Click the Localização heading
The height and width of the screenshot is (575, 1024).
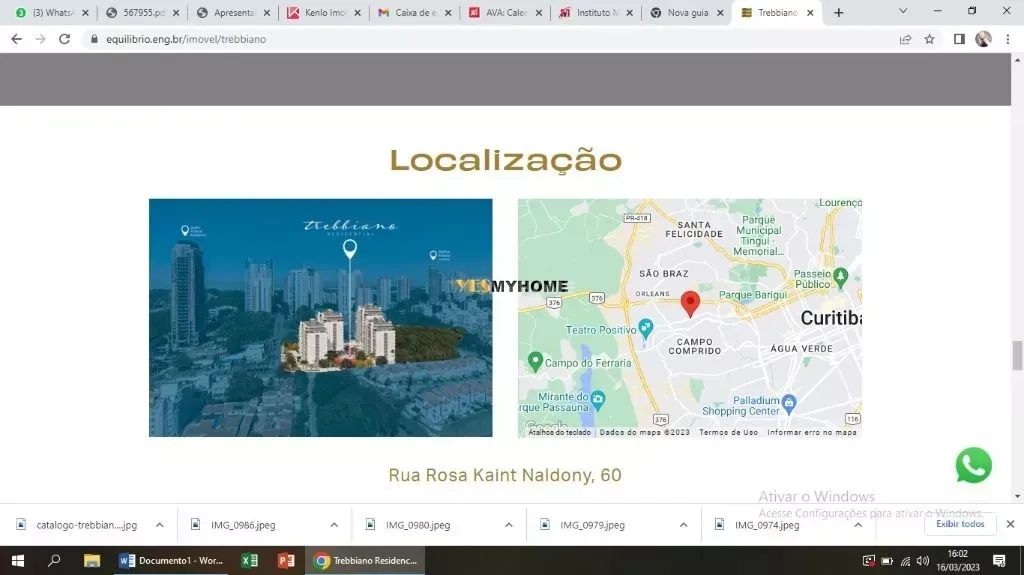505,161
